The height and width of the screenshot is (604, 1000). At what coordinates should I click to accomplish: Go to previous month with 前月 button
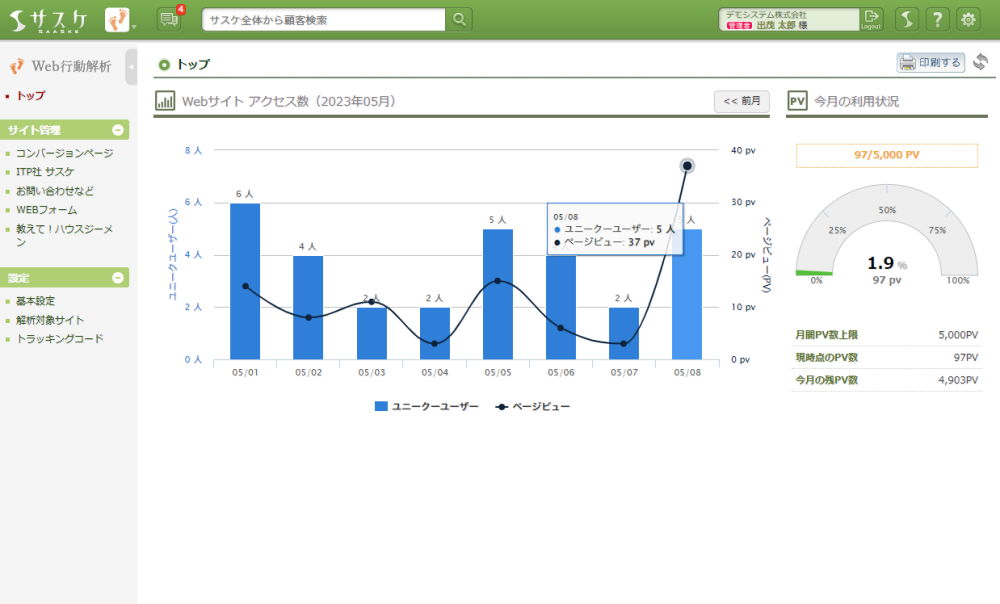tap(741, 101)
